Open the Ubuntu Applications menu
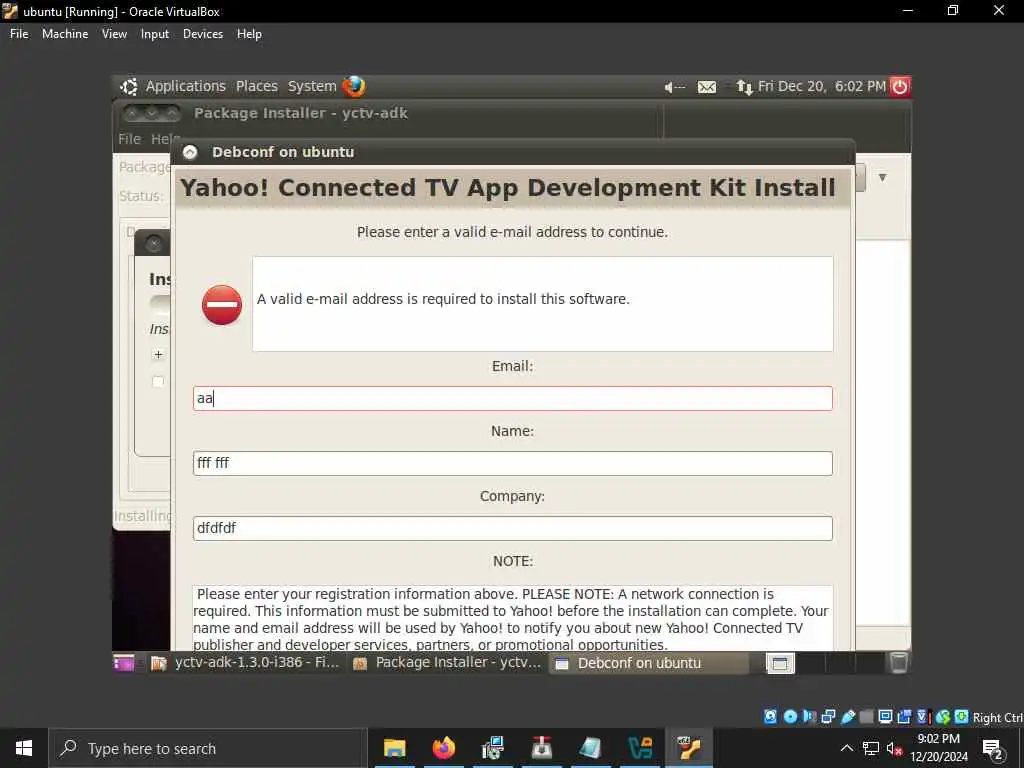Image resolution: width=1024 pixels, height=768 pixels. pos(185,86)
